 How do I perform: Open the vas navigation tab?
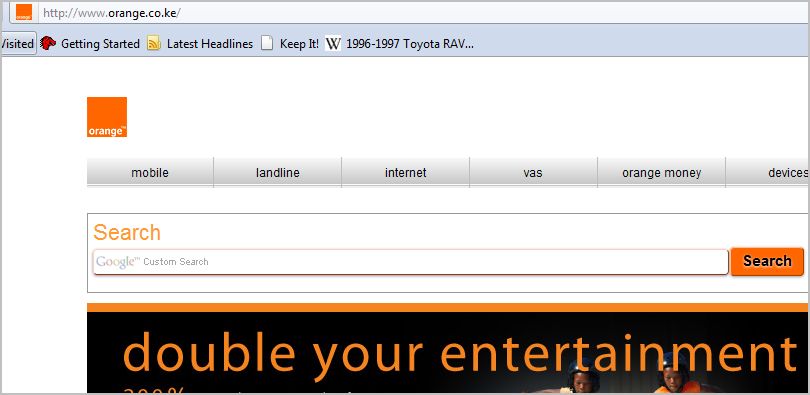pyautogui.click(x=533, y=172)
